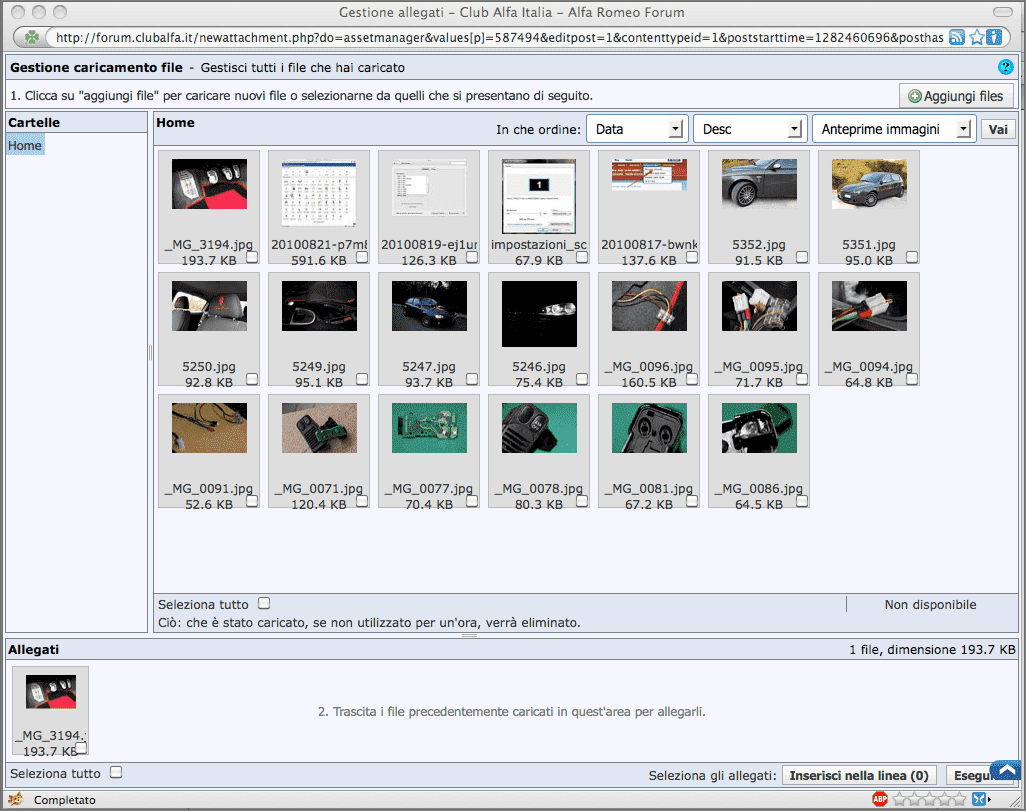Click the site info icon in address bar
This screenshot has height=811, width=1026.
click(x=994, y=37)
